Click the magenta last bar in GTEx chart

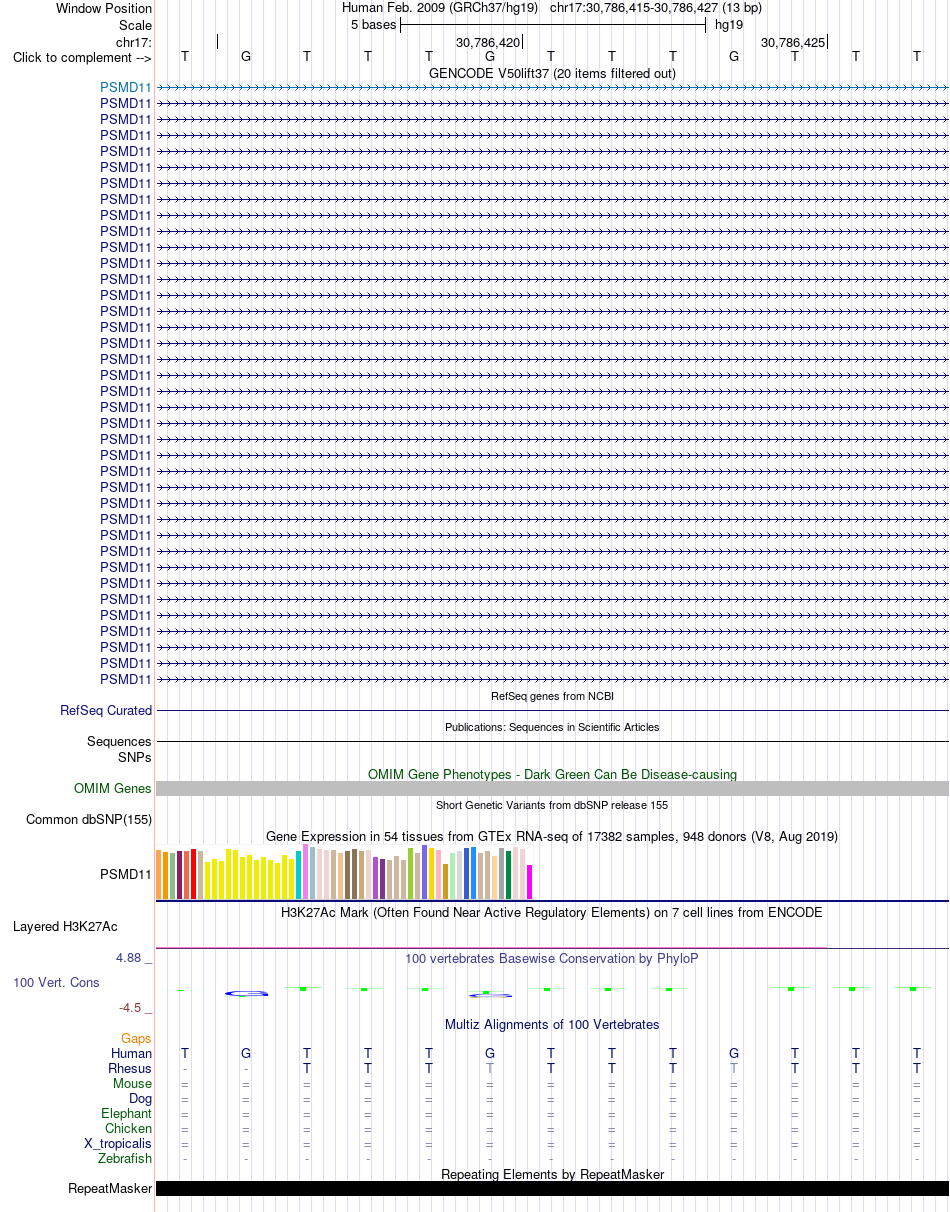530,882
